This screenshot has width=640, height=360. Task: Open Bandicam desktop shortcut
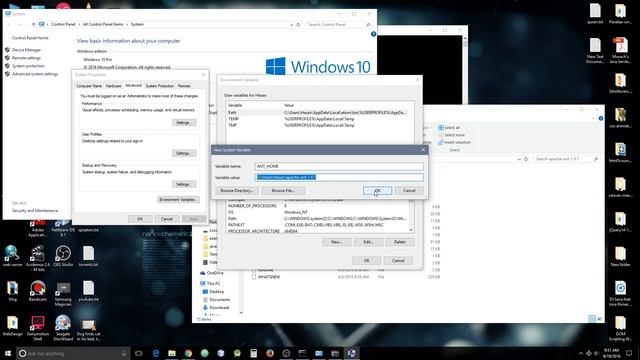point(38,291)
